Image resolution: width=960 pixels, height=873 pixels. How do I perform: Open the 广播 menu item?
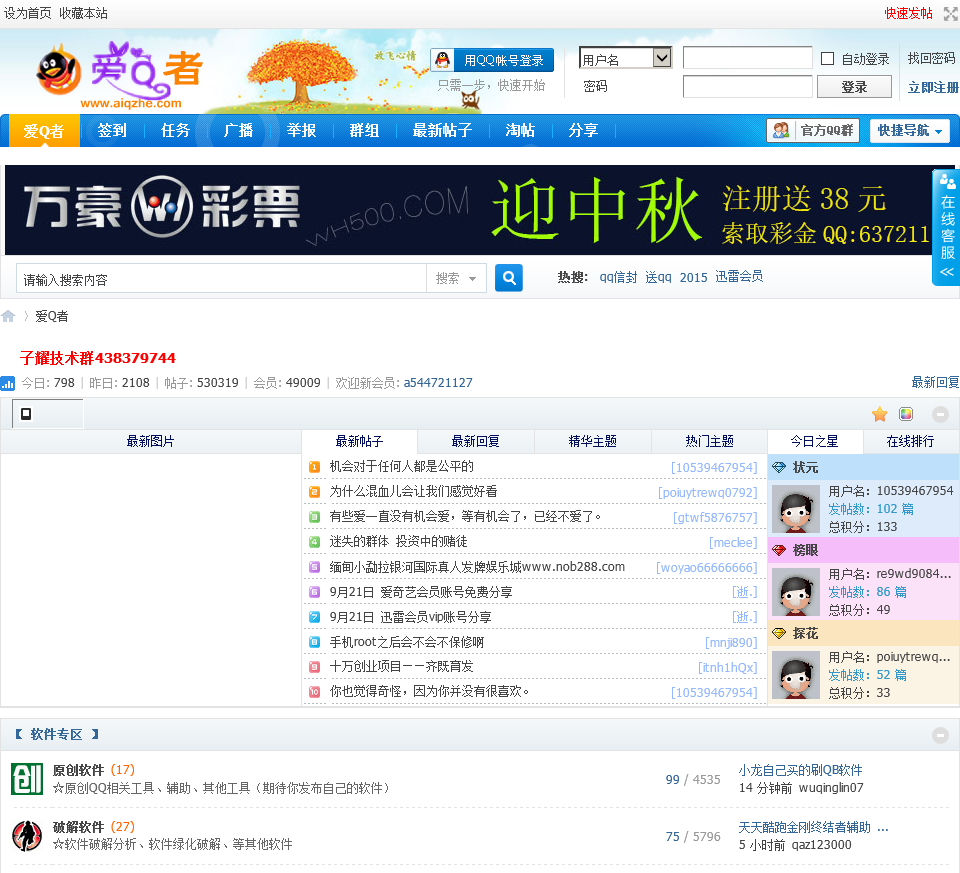239,130
